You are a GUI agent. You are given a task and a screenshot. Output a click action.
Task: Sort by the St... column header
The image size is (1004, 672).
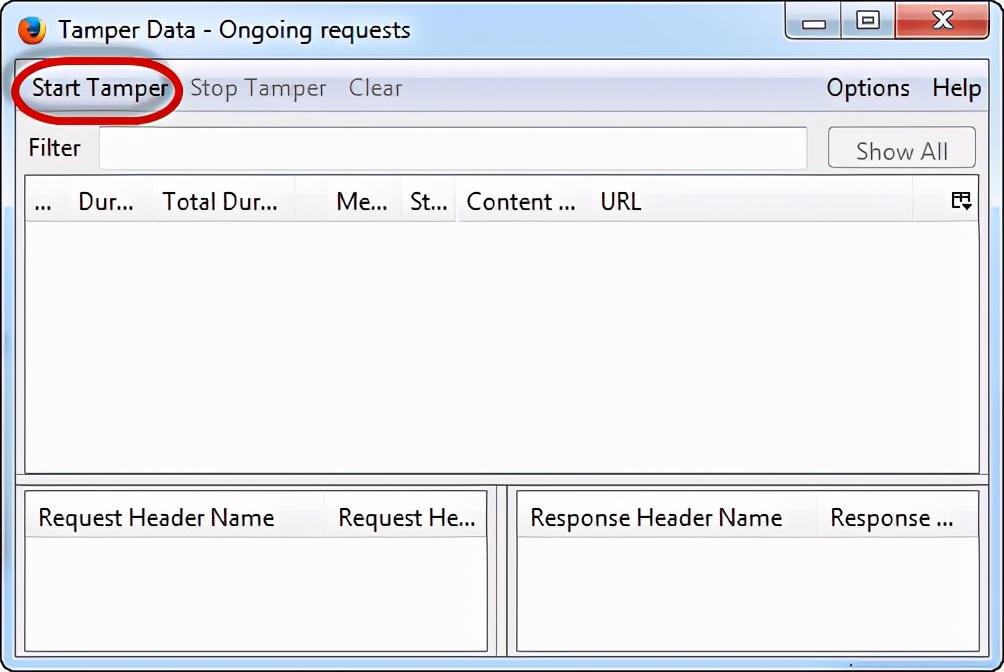pyautogui.click(x=428, y=201)
